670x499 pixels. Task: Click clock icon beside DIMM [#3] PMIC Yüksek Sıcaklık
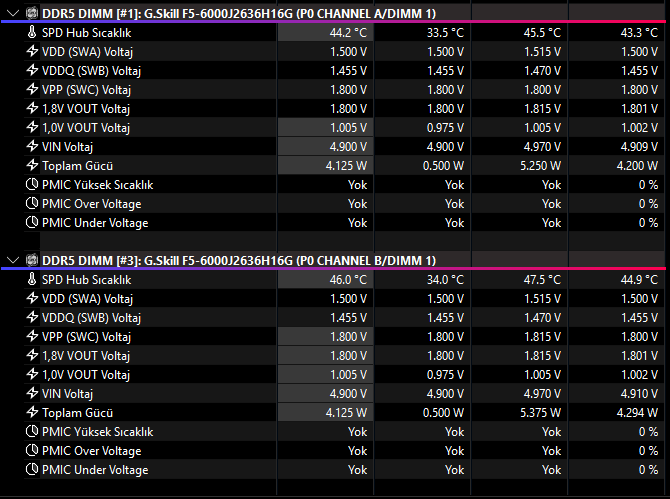pos(32,431)
